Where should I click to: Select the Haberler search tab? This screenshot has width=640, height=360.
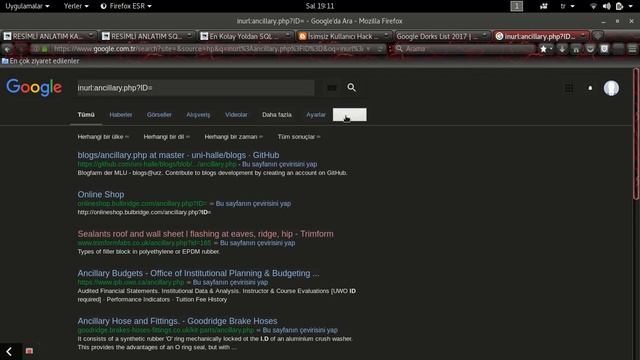coord(121,115)
